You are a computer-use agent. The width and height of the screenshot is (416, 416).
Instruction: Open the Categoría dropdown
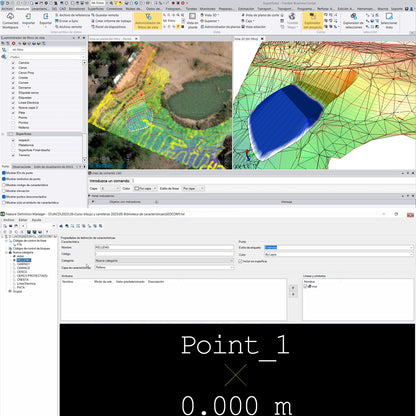[x=165, y=261]
